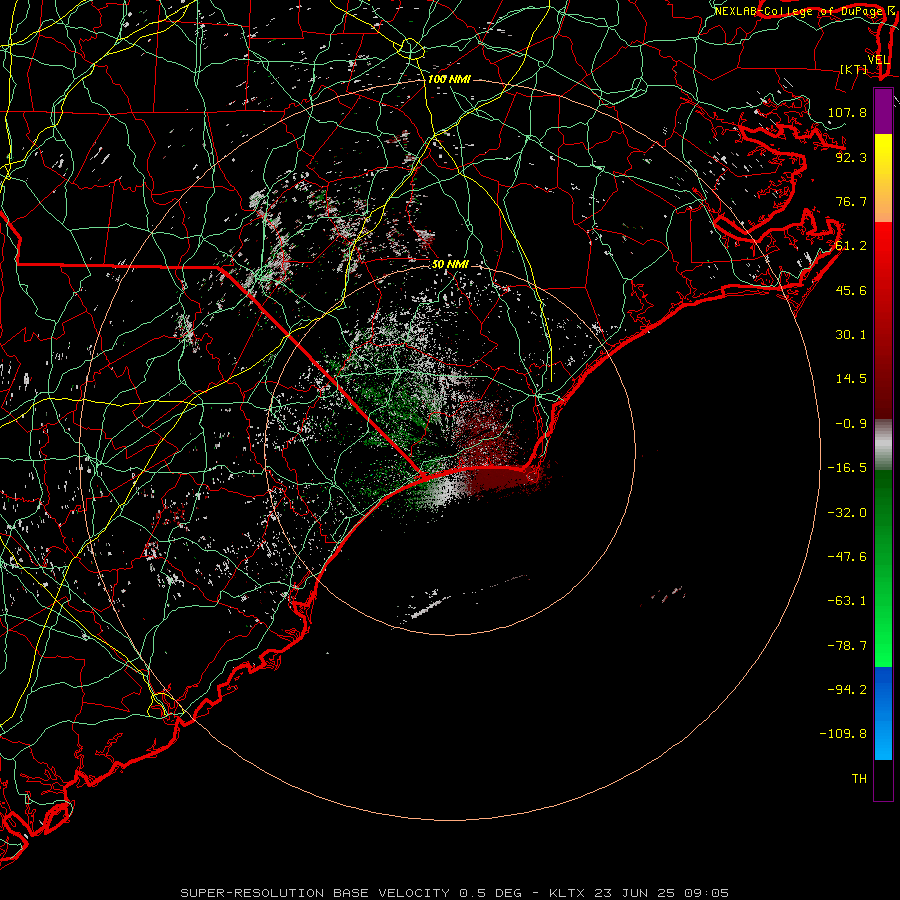Pick the blue segment of the color bar
900x900 pixels.
883,713
